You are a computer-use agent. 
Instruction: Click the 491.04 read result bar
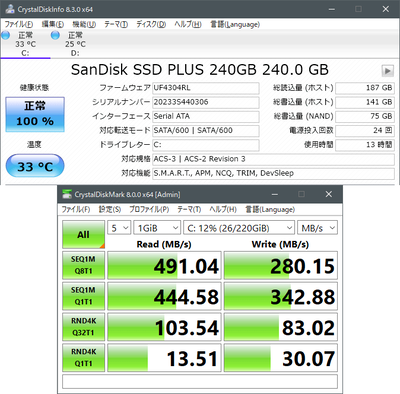[x=164, y=265]
